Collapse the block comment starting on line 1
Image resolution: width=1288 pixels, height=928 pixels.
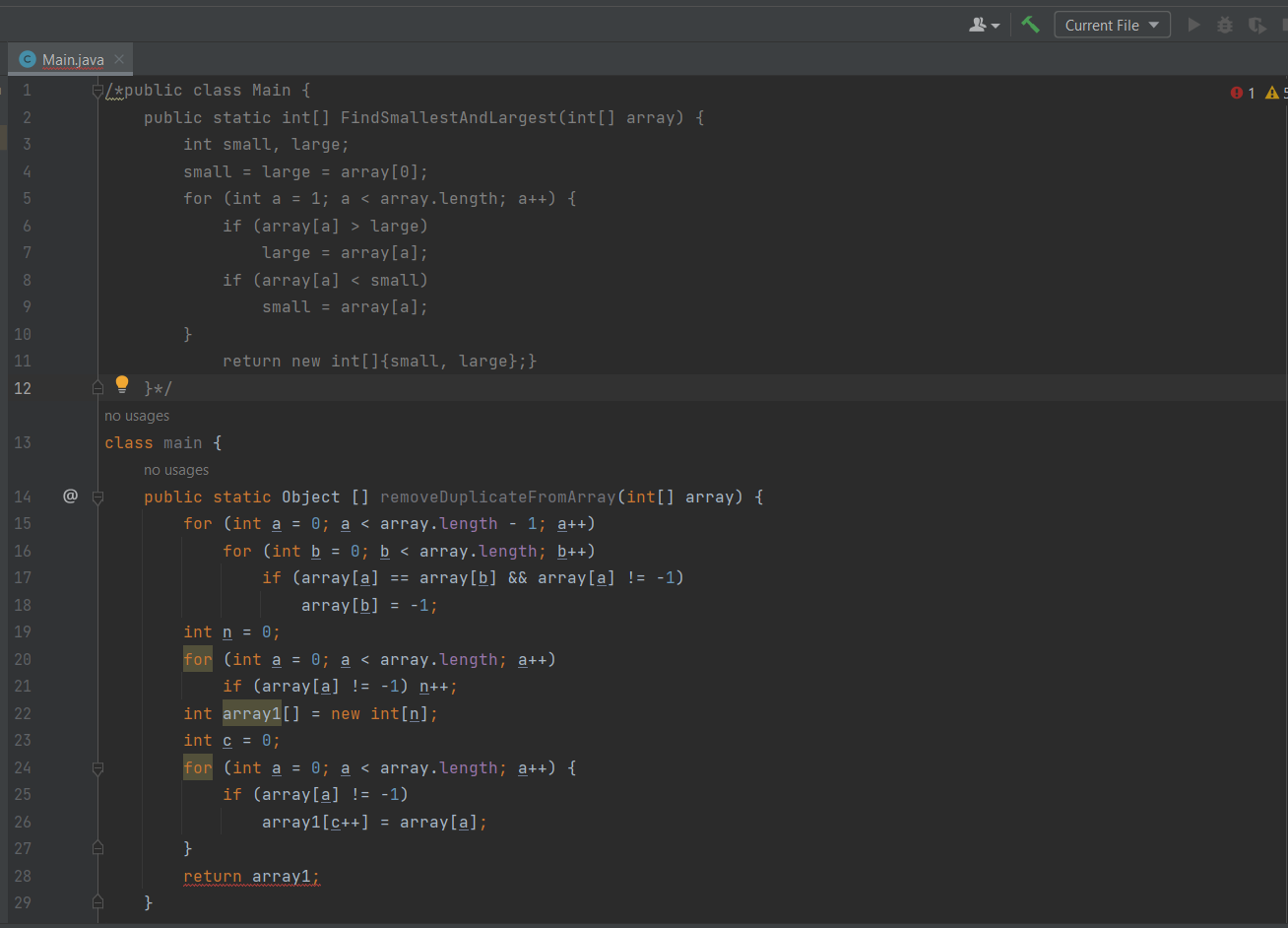[97, 91]
